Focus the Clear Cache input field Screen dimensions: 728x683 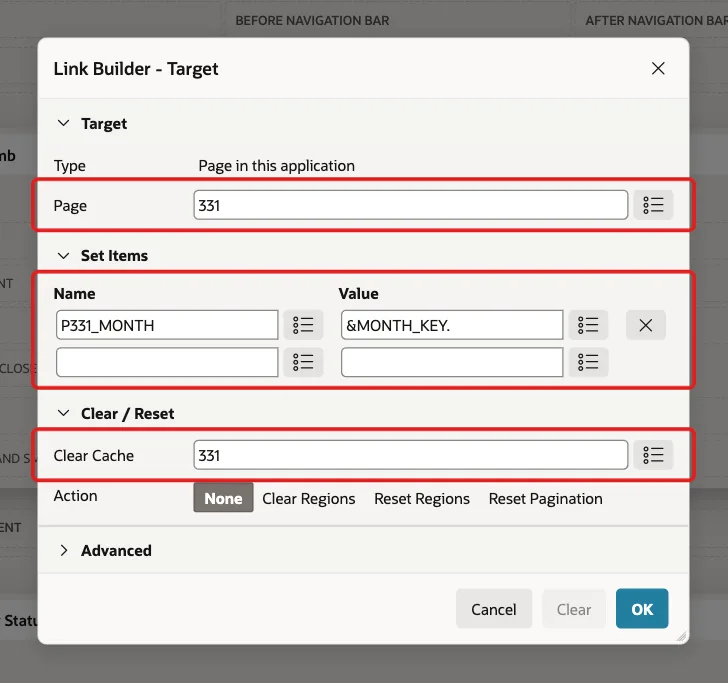pyautogui.click(x=411, y=455)
